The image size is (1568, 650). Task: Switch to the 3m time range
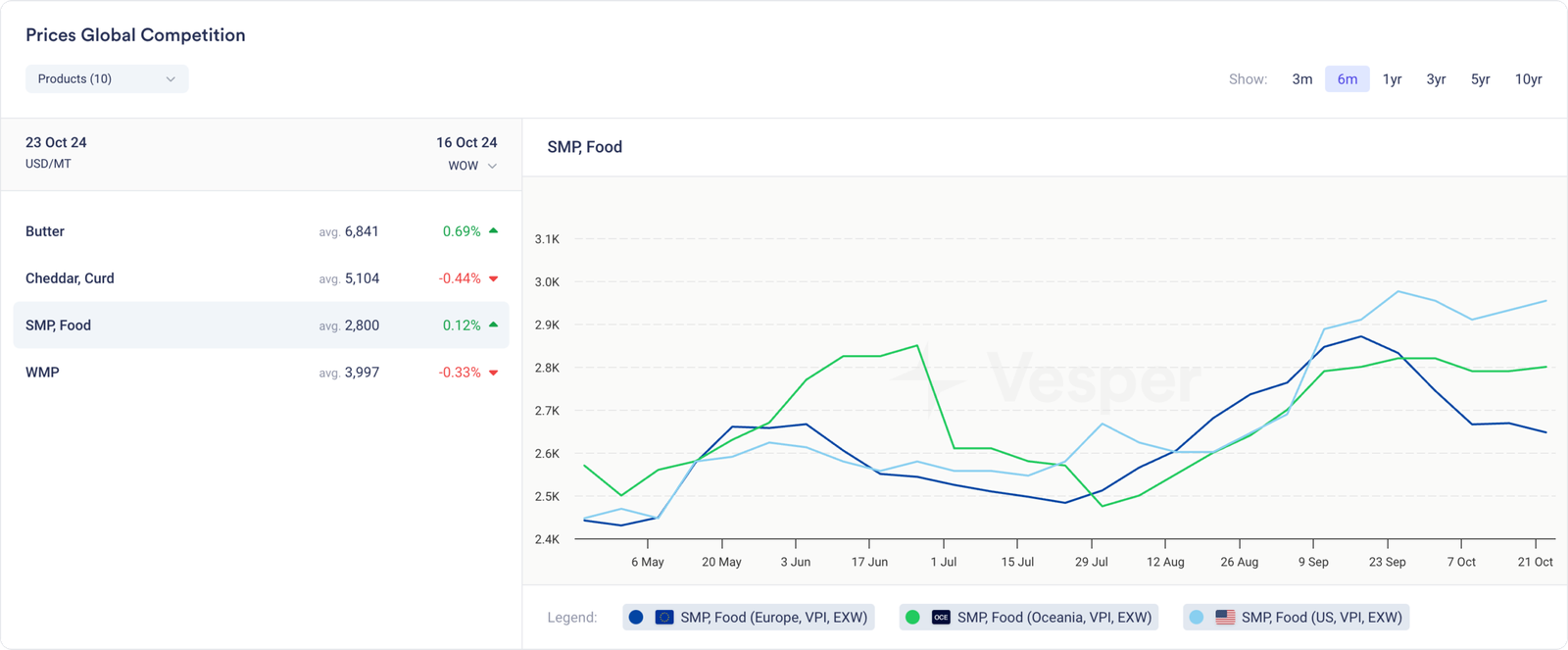point(1301,78)
